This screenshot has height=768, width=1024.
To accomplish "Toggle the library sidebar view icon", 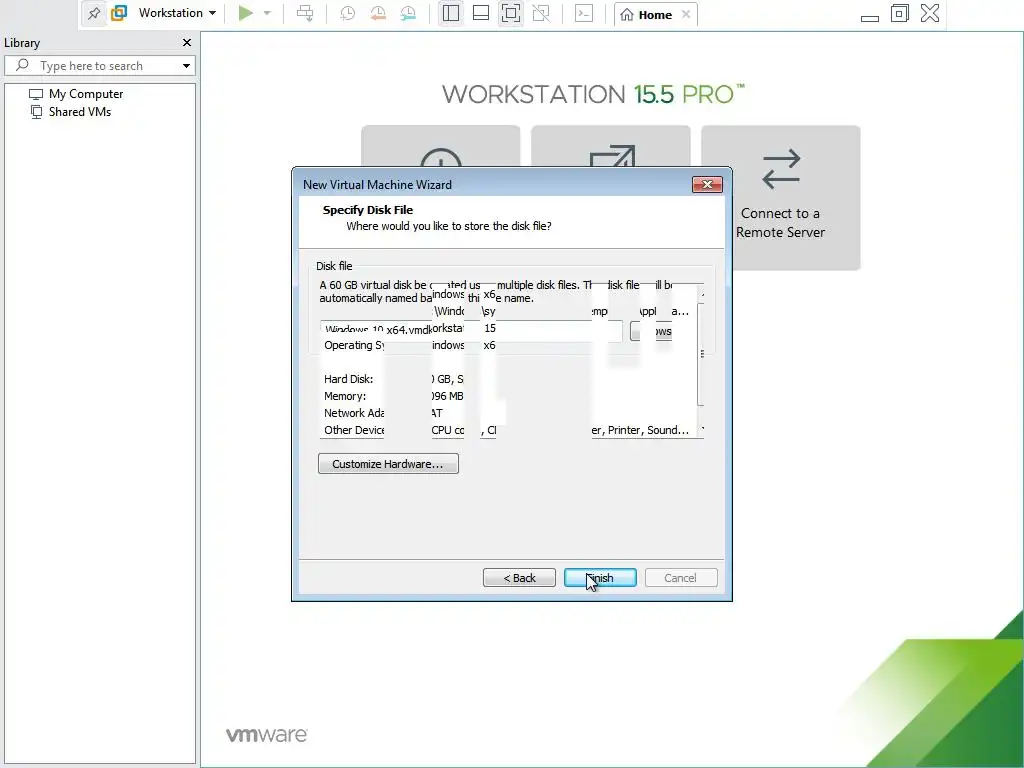I will pyautogui.click(x=451, y=13).
